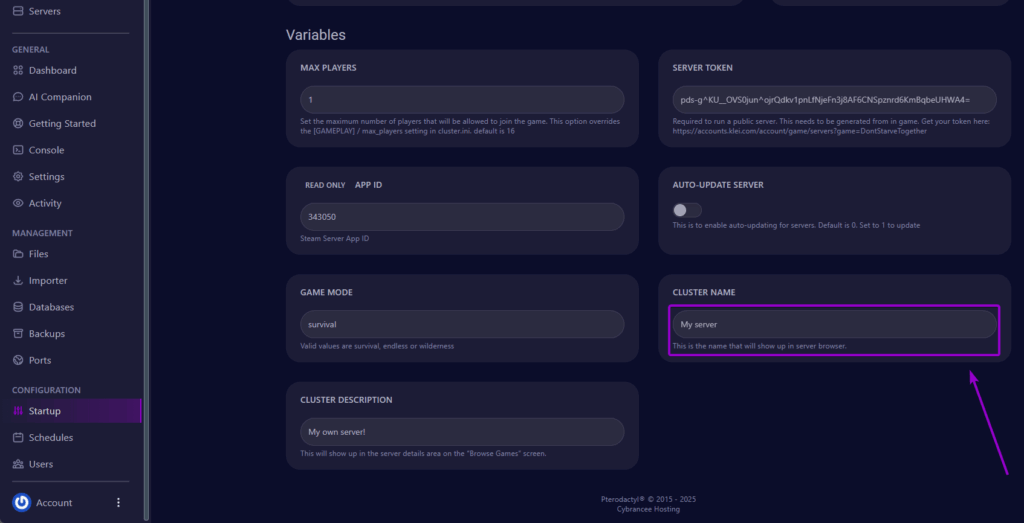Screen dimensions: 1024x523
Task: Open the Settings menu item
Action: pyautogui.click(x=46, y=177)
